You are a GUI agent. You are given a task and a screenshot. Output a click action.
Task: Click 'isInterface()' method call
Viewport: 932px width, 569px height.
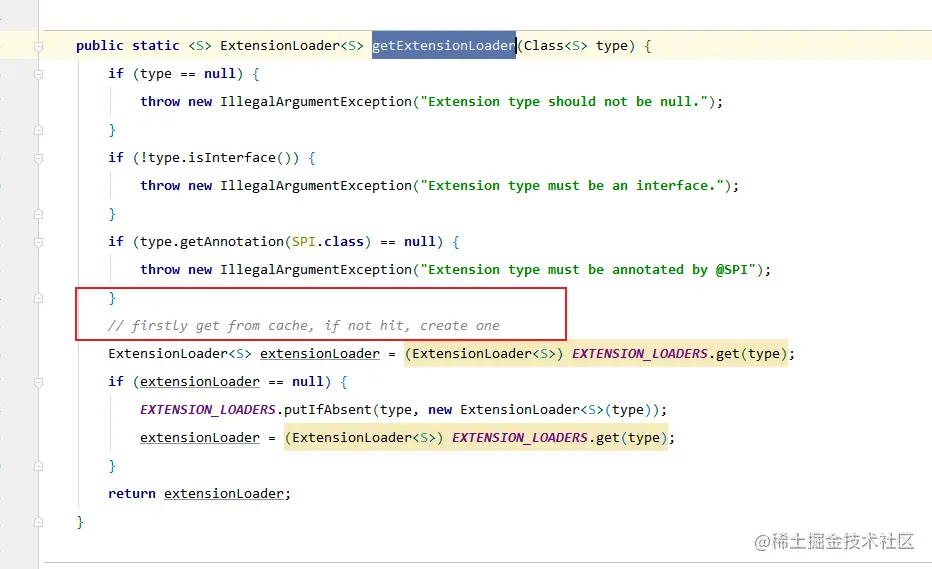(240, 158)
